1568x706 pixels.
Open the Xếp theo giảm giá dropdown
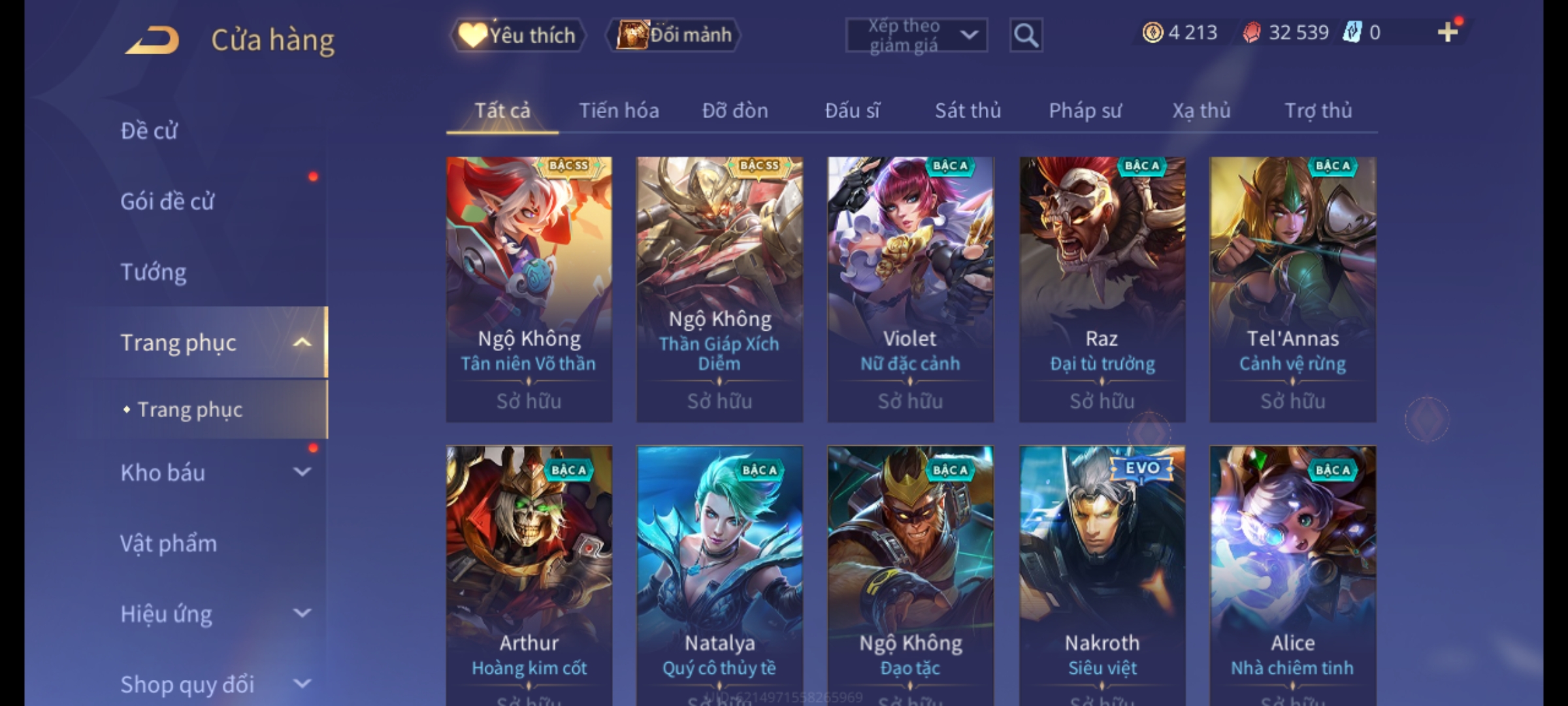916,35
